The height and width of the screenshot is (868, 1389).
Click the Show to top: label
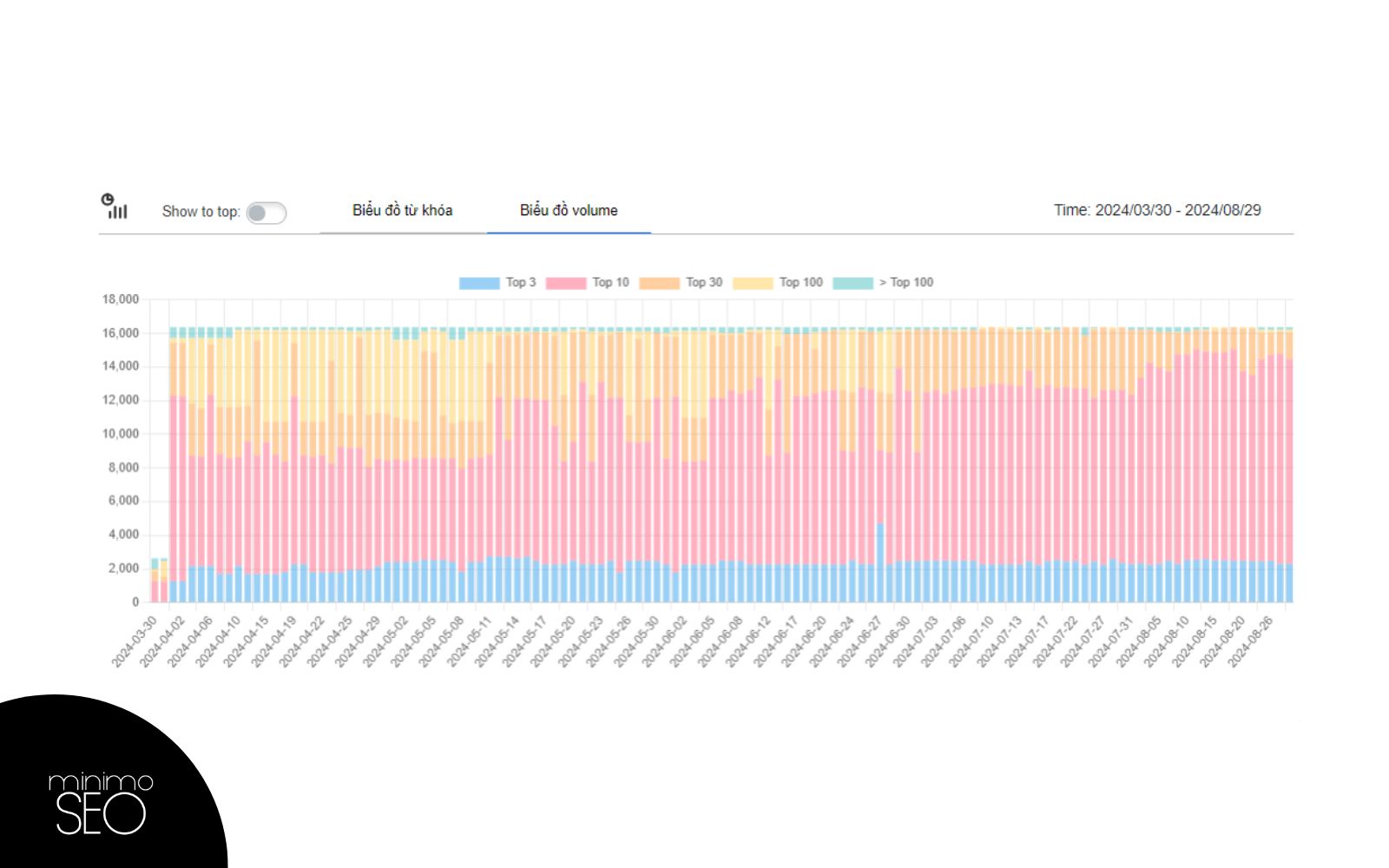point(201,211)
